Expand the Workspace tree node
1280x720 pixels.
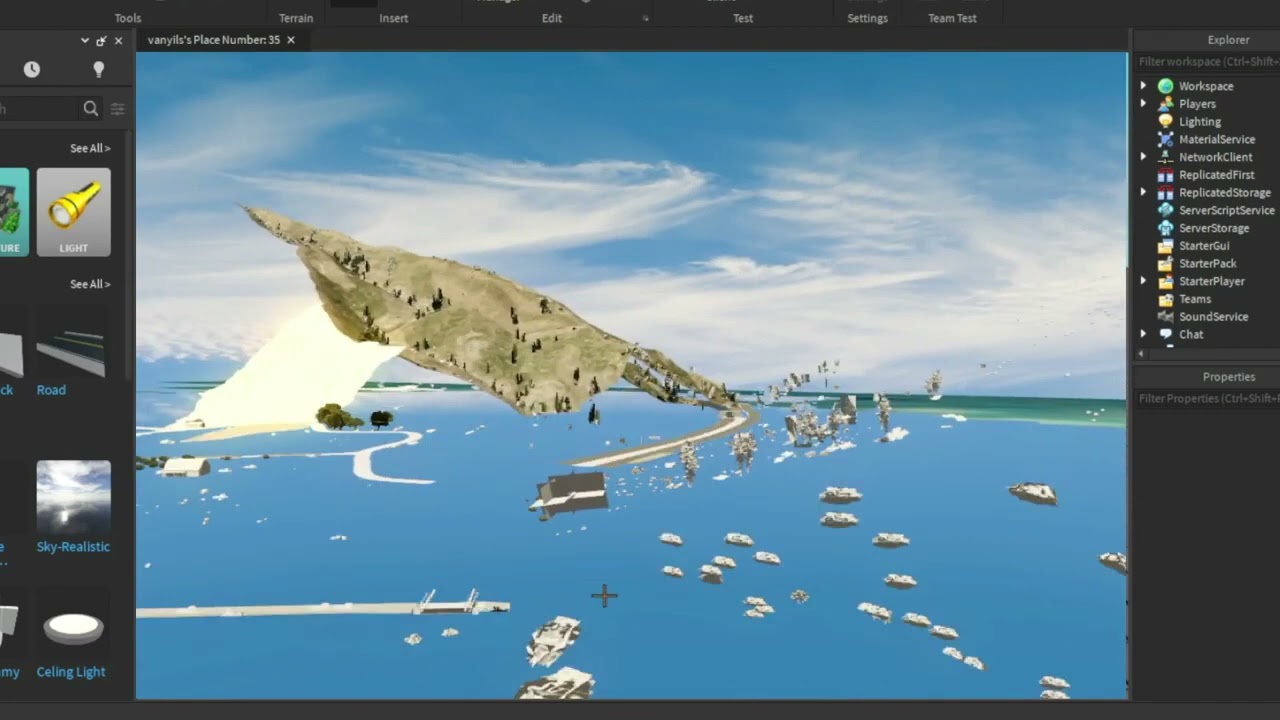[x=1143, y=86]
